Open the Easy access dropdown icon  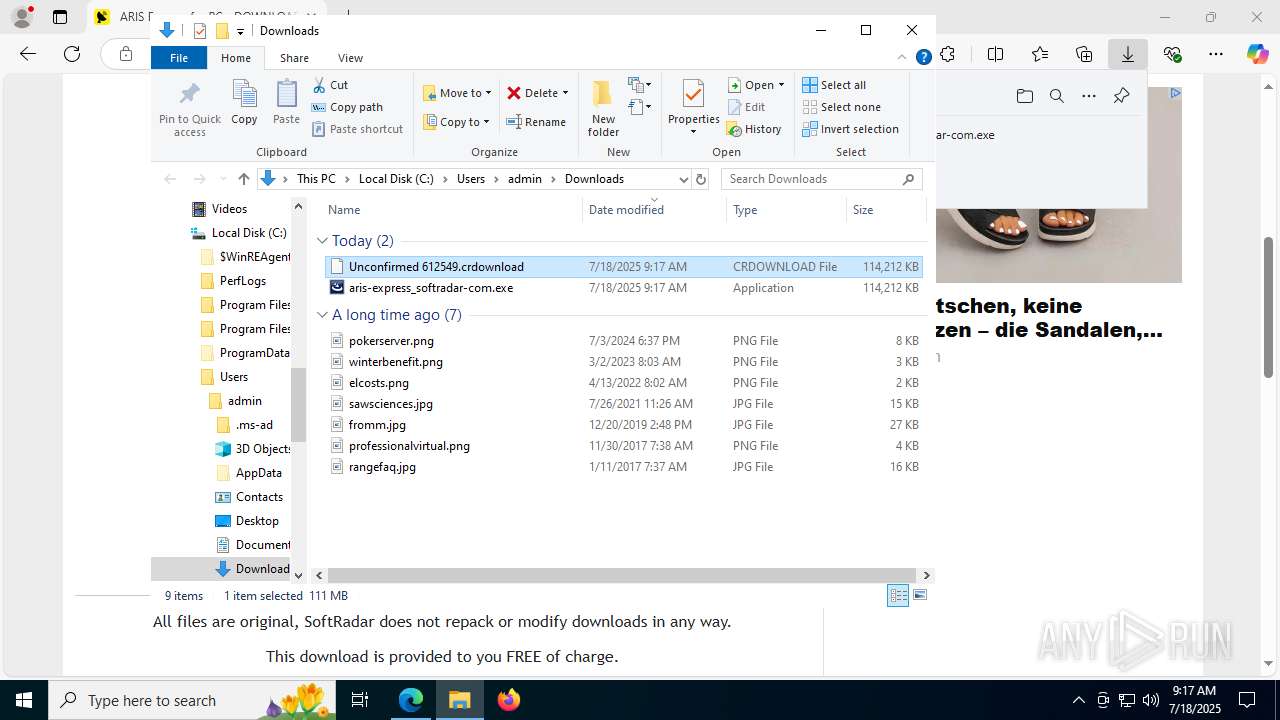click(x=640, y=107)
